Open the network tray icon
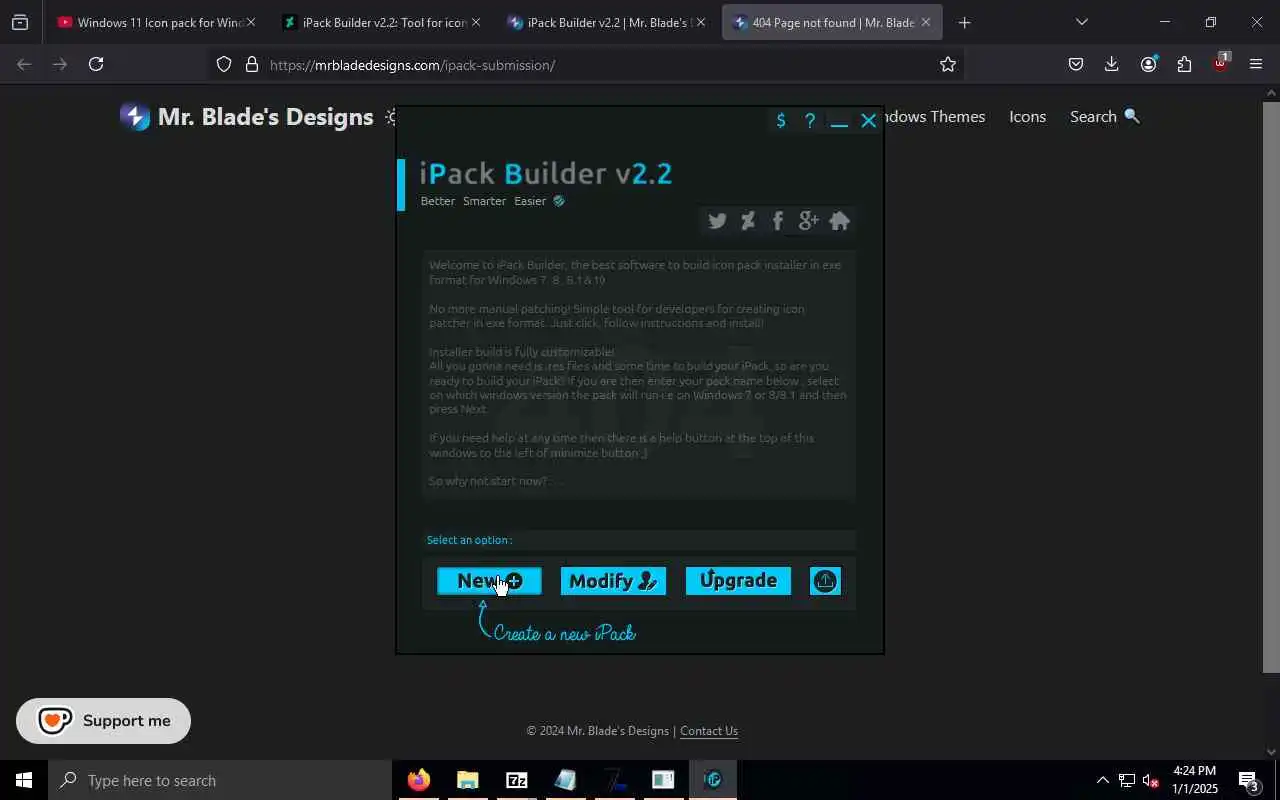1280x800 pixels. pos(1127,780)
